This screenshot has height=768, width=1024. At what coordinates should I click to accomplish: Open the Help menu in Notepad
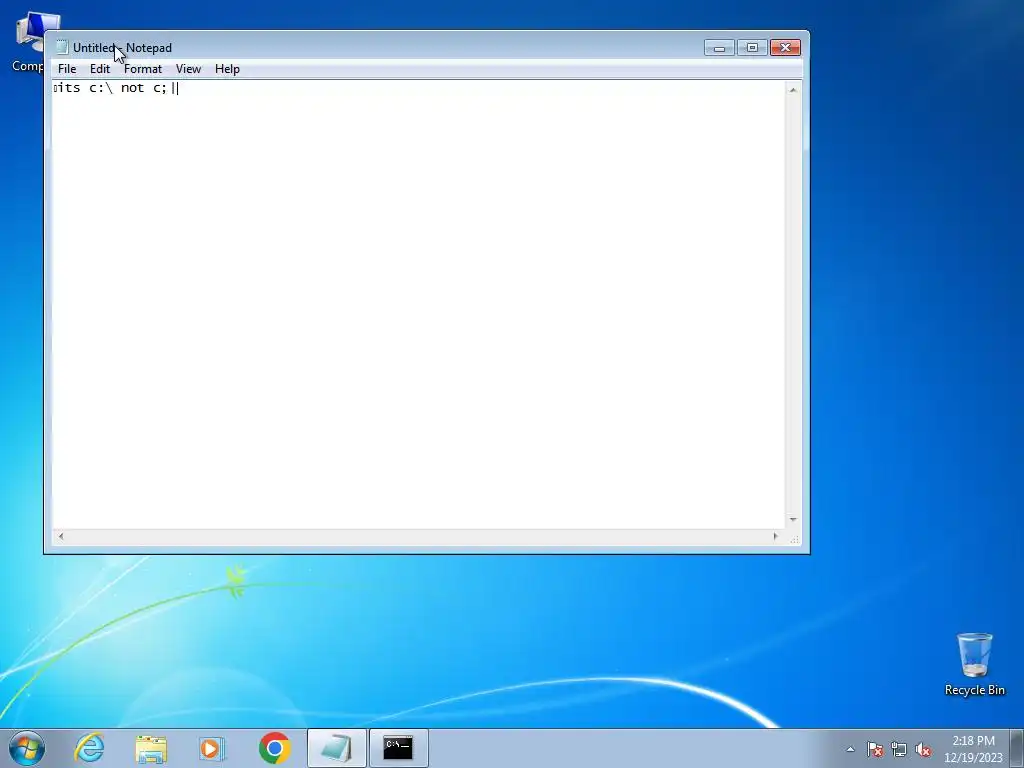pos(227,69)
